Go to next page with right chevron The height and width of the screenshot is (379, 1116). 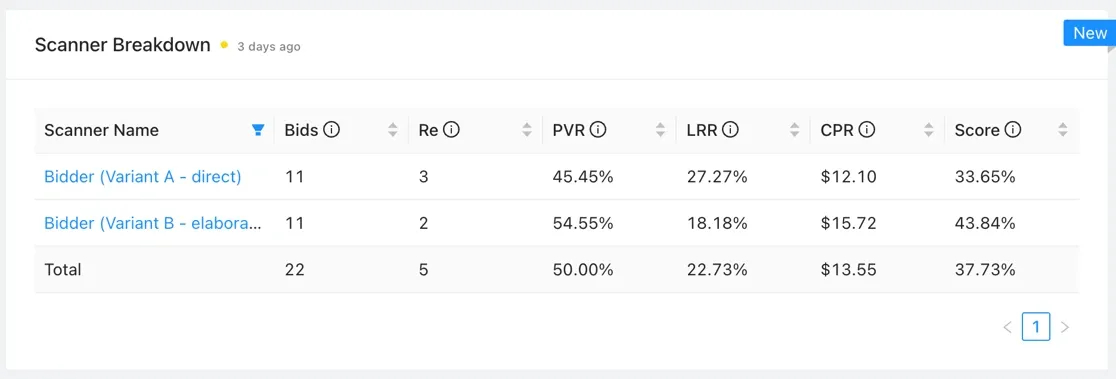1065,327
